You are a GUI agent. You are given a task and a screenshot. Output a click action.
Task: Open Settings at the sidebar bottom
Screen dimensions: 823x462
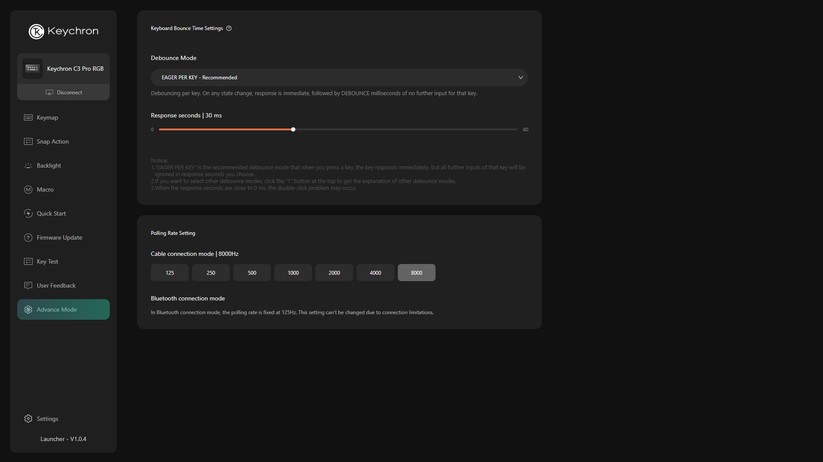tap(47, 419)
